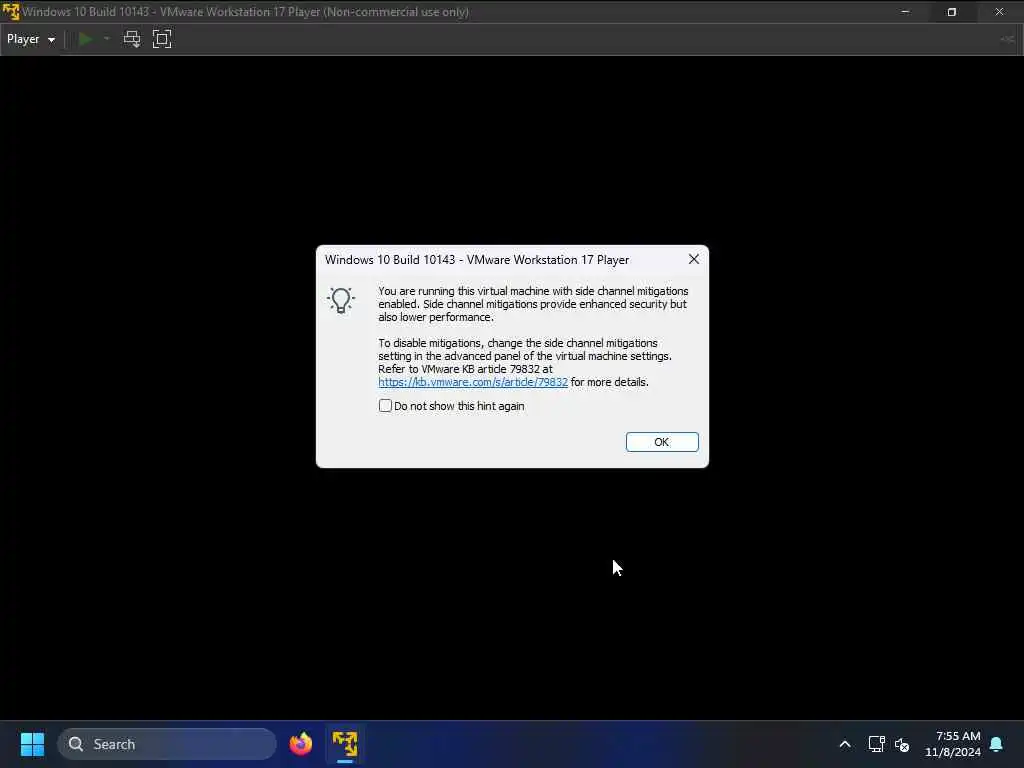Launch Firefox from the taskbar
The width and height of the screenshot is (1024, 768).
(x=301, y=744)
